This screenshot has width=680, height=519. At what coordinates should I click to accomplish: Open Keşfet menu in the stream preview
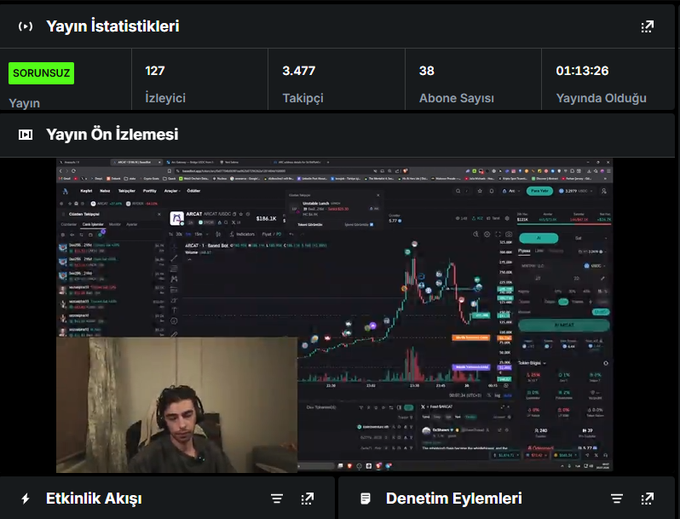point(86,191)
